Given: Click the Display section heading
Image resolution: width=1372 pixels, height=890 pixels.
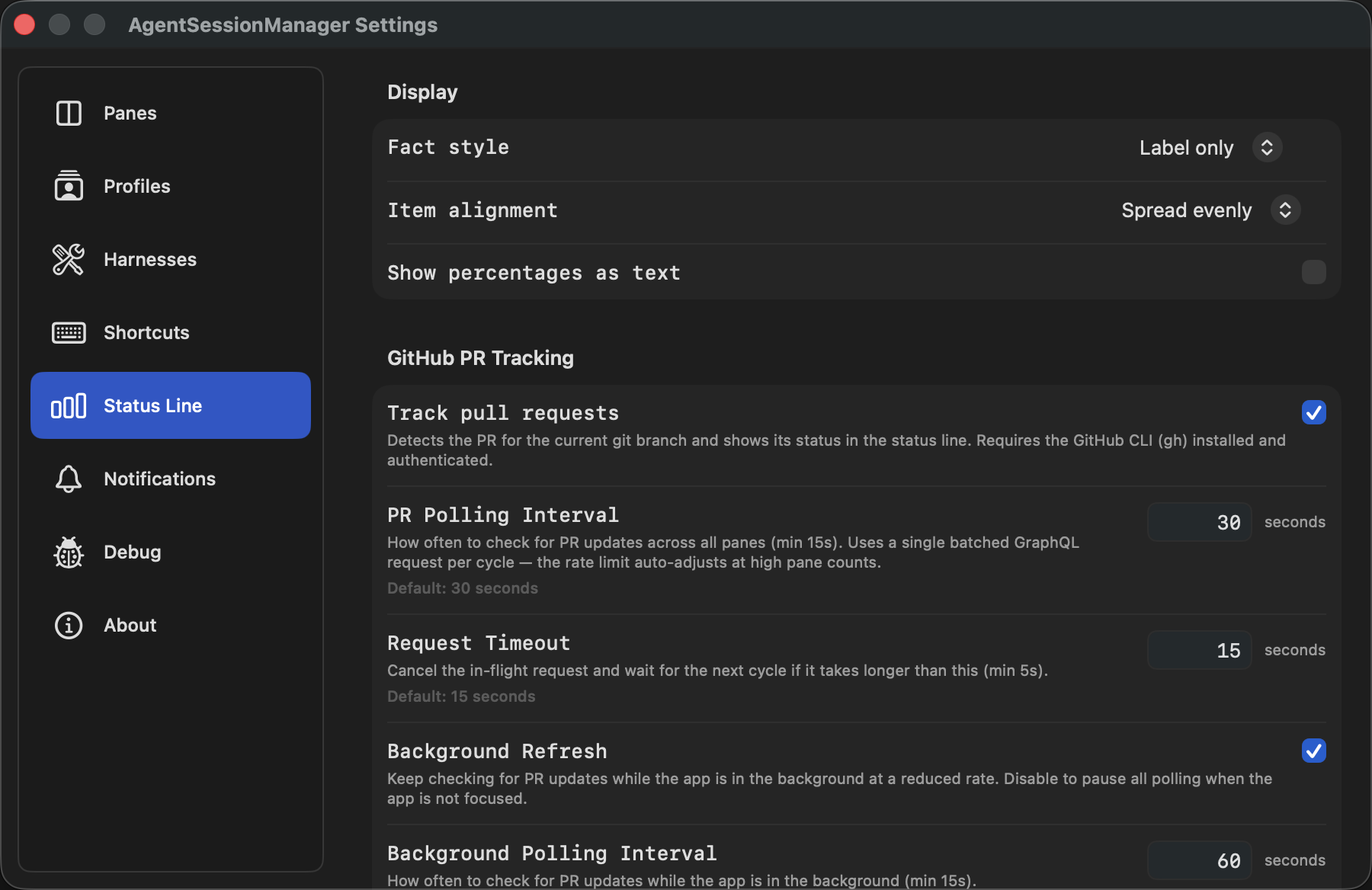Looking at the screenshot, I should tap(422, 92).
